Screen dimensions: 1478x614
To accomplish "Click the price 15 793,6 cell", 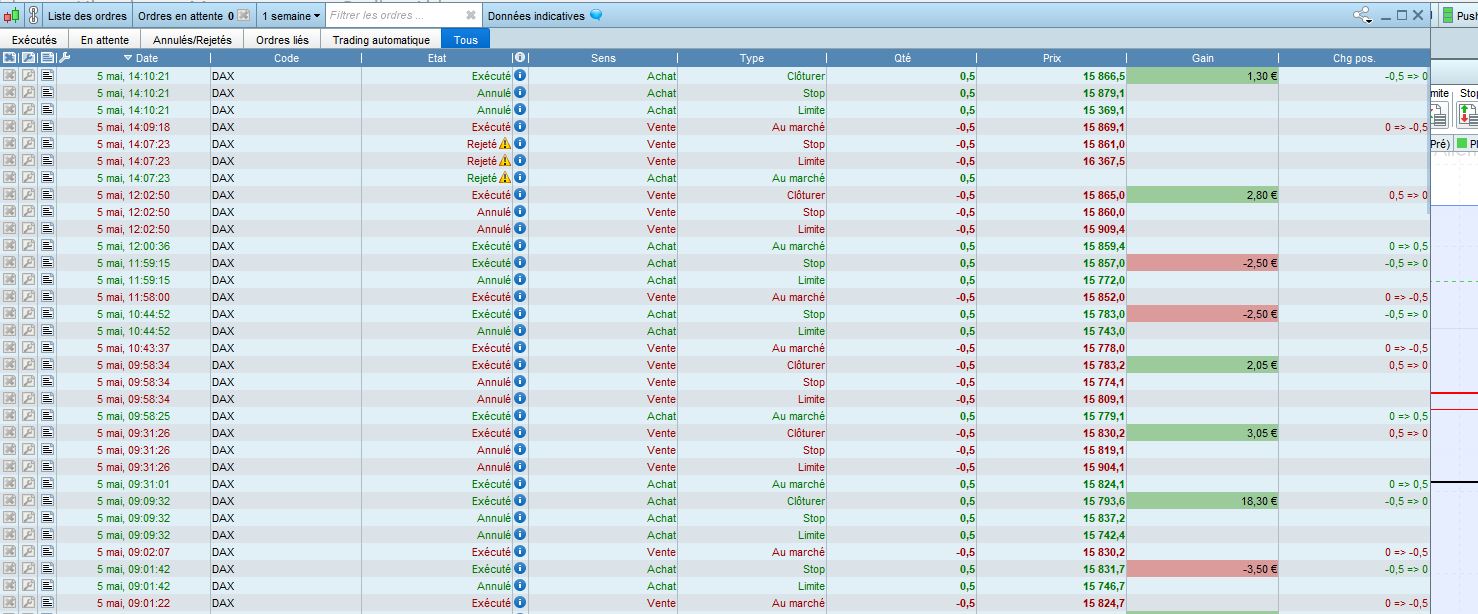I will [x=1052, y=501].
